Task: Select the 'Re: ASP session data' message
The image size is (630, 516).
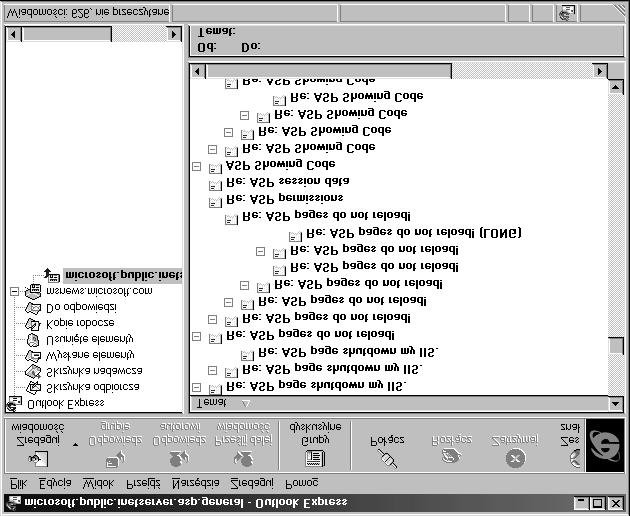Action: click(288, 182)
